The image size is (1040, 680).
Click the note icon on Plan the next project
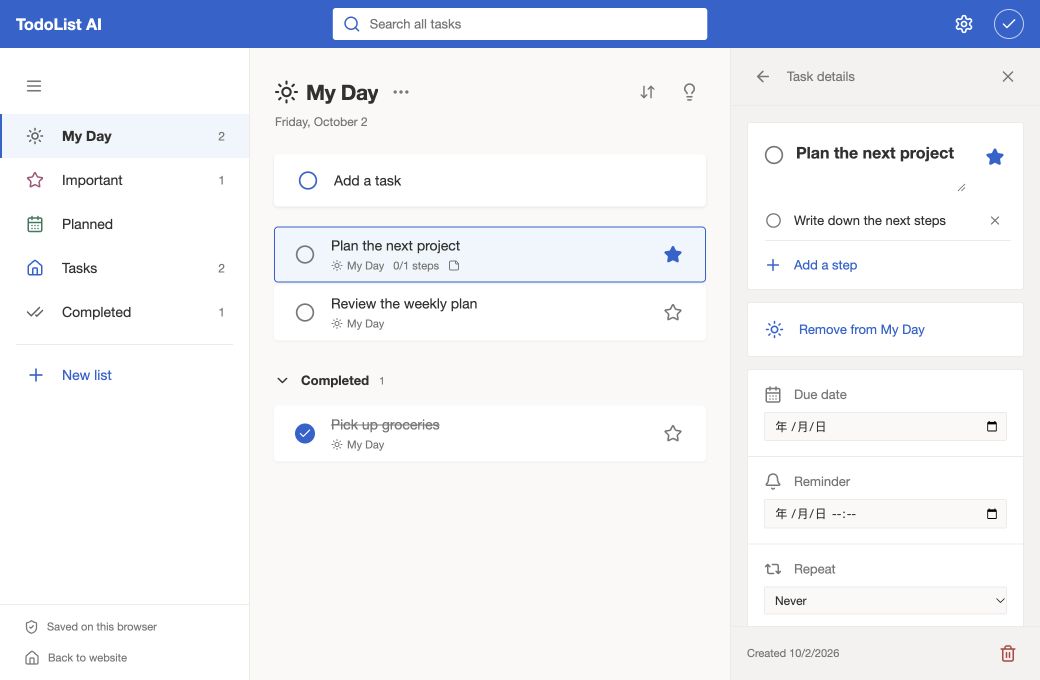coord(454,266)
